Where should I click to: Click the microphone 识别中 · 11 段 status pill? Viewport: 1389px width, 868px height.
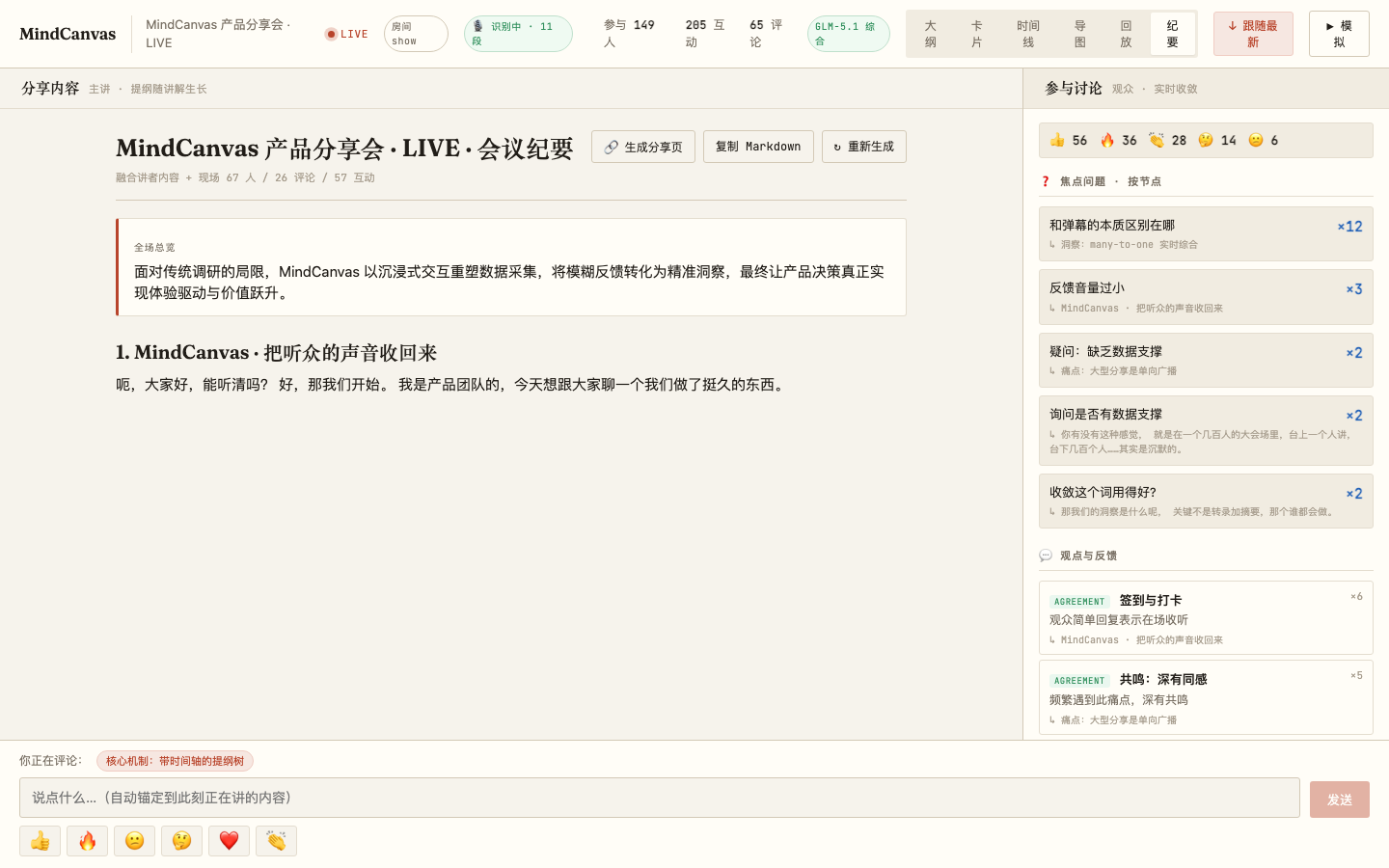518,34
